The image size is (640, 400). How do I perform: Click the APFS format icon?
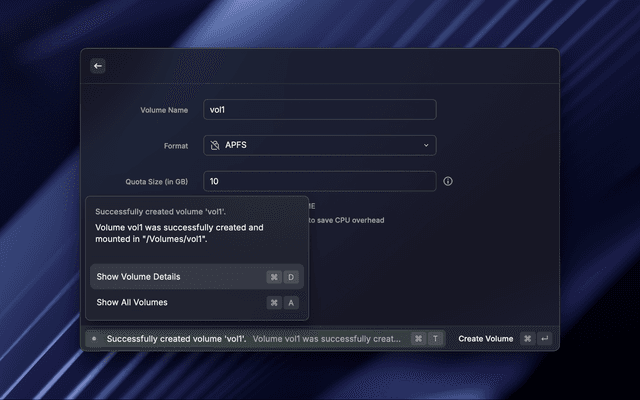point(214,146)
